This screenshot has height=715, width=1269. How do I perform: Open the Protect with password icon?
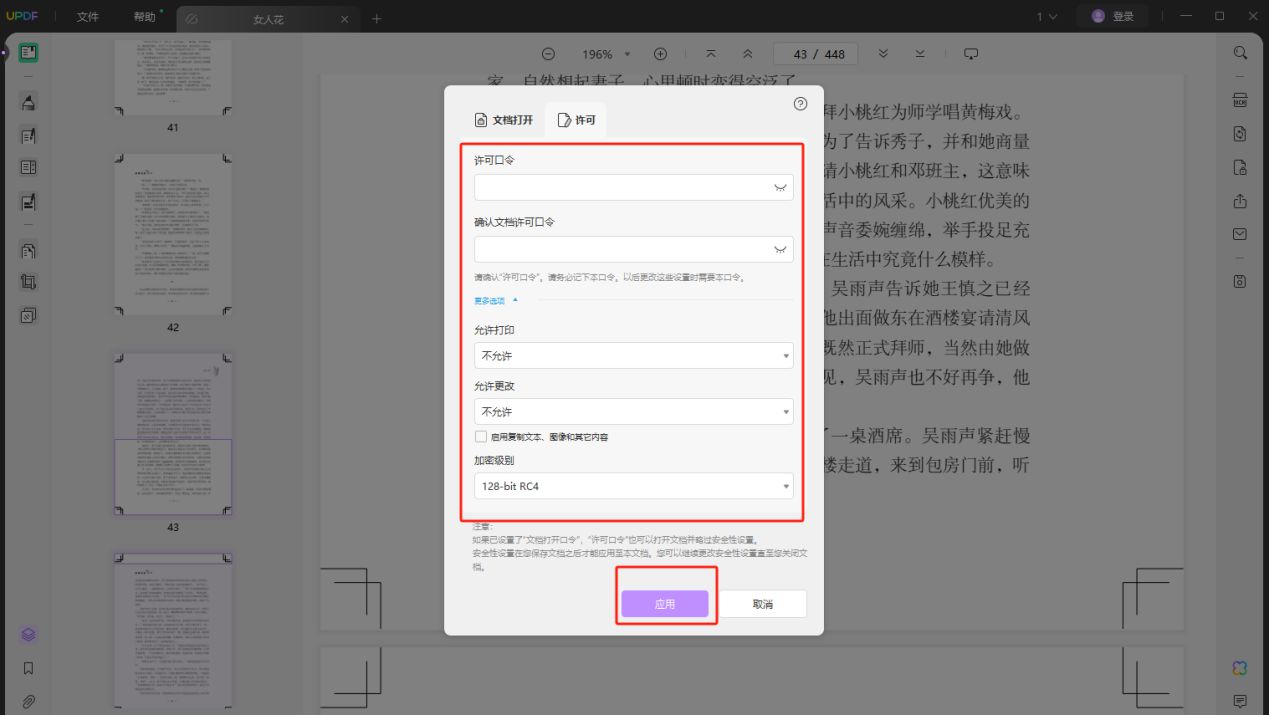1240,167
